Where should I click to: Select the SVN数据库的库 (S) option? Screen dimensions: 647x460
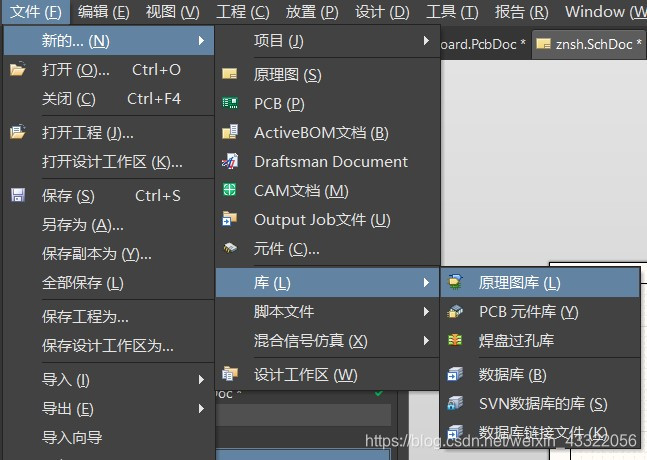pyautogui.click(x=540, y=403)
